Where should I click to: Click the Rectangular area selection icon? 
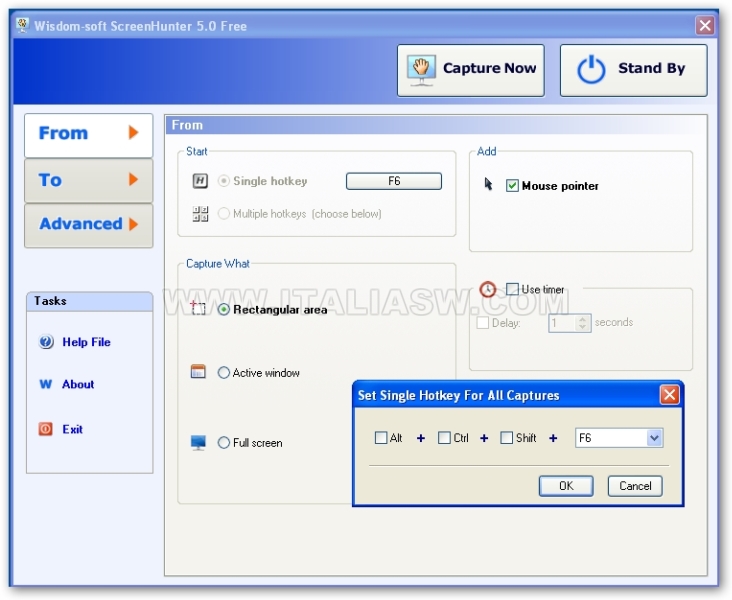198,308
